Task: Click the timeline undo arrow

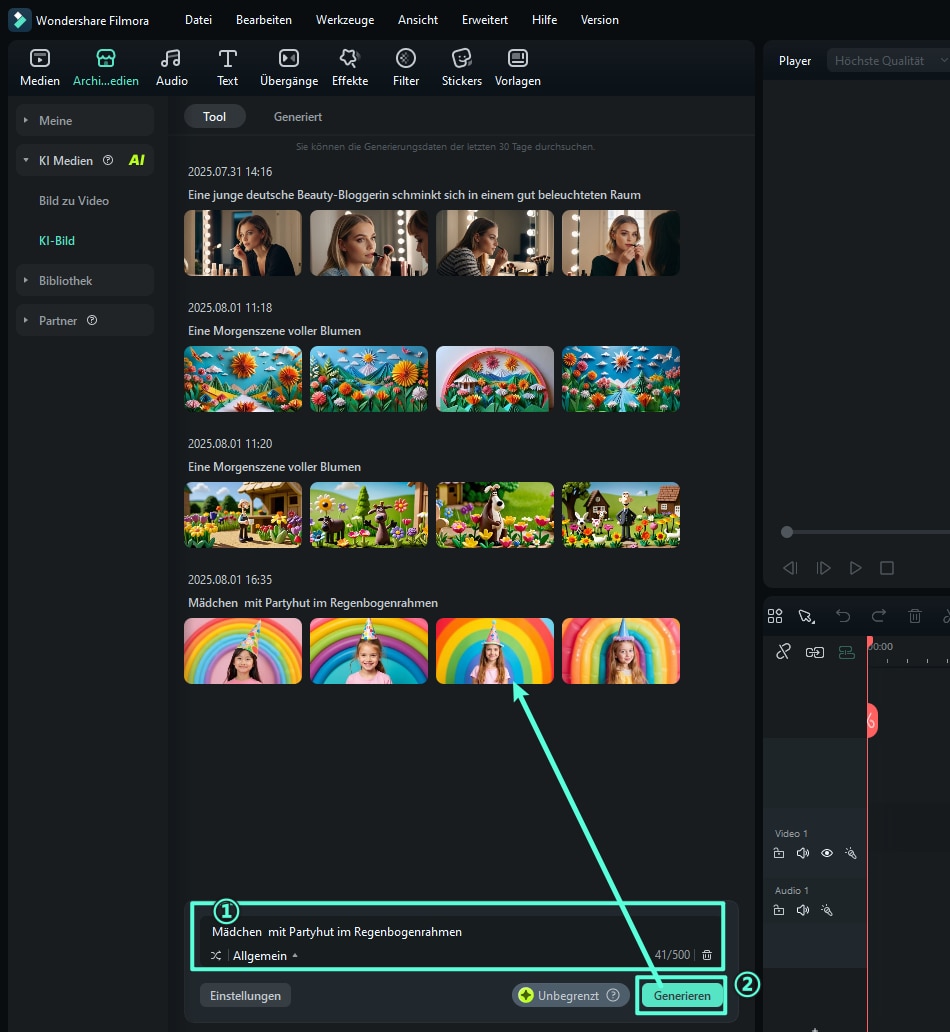Action: coord(843,616)
